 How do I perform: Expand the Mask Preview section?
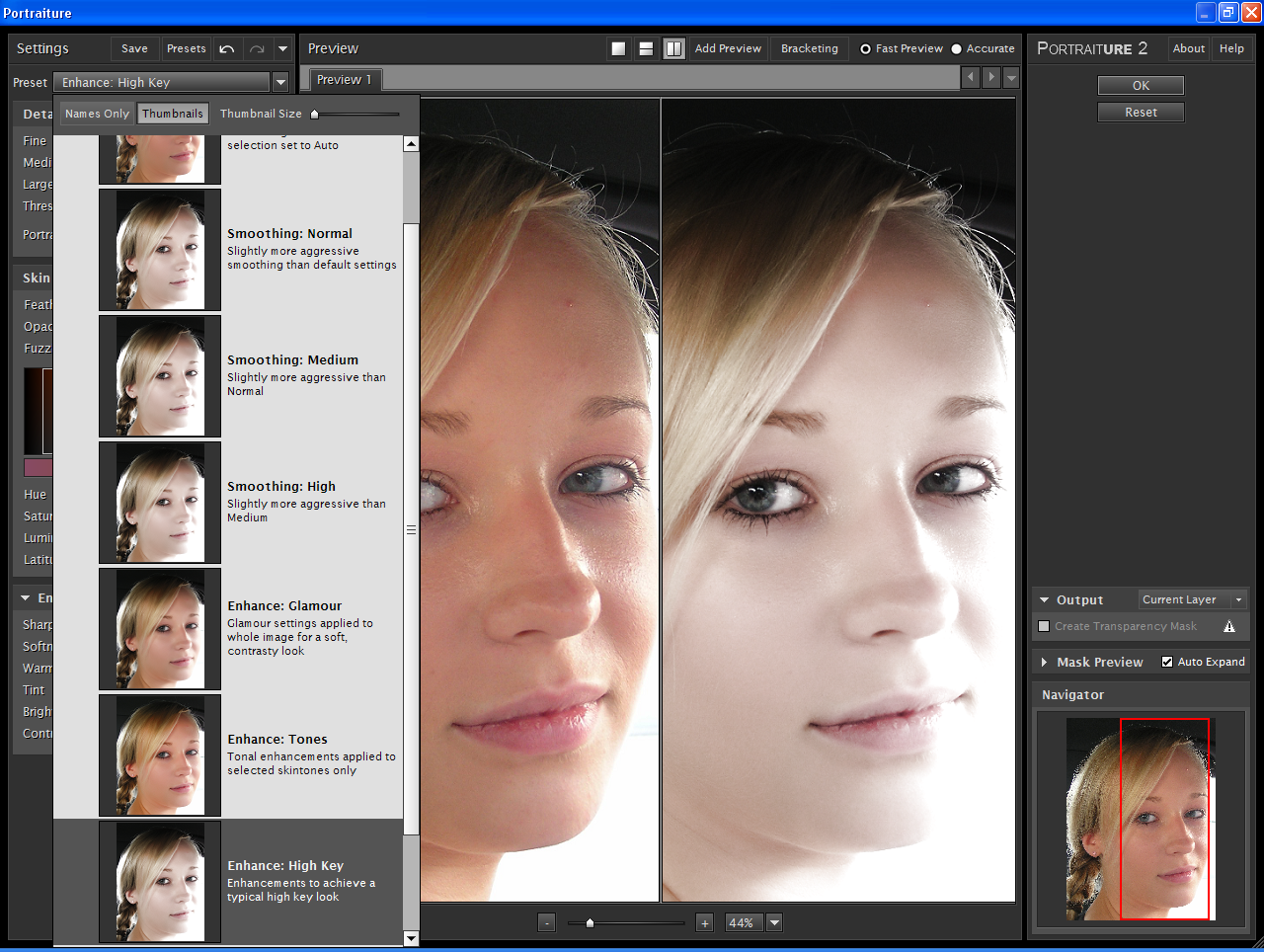(1047, 662)
